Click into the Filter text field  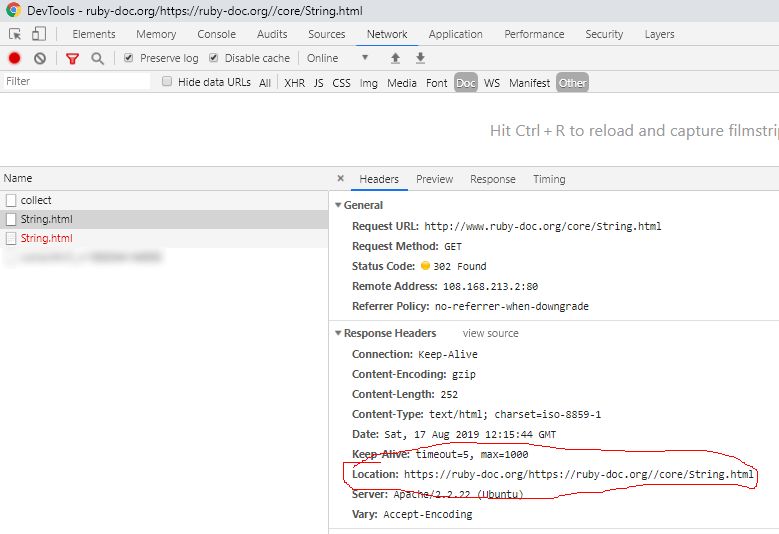76,81
